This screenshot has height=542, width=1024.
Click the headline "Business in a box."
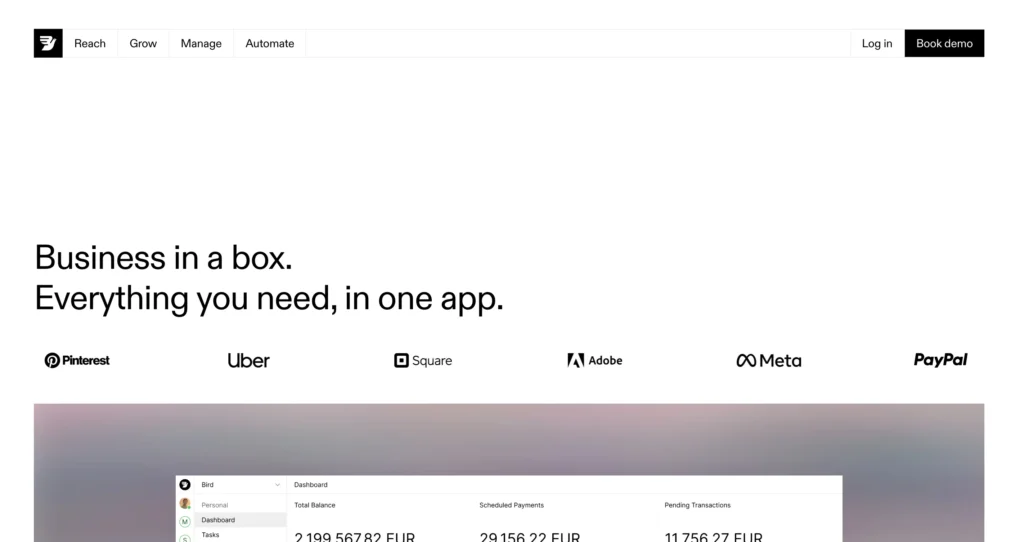(163, 257)
